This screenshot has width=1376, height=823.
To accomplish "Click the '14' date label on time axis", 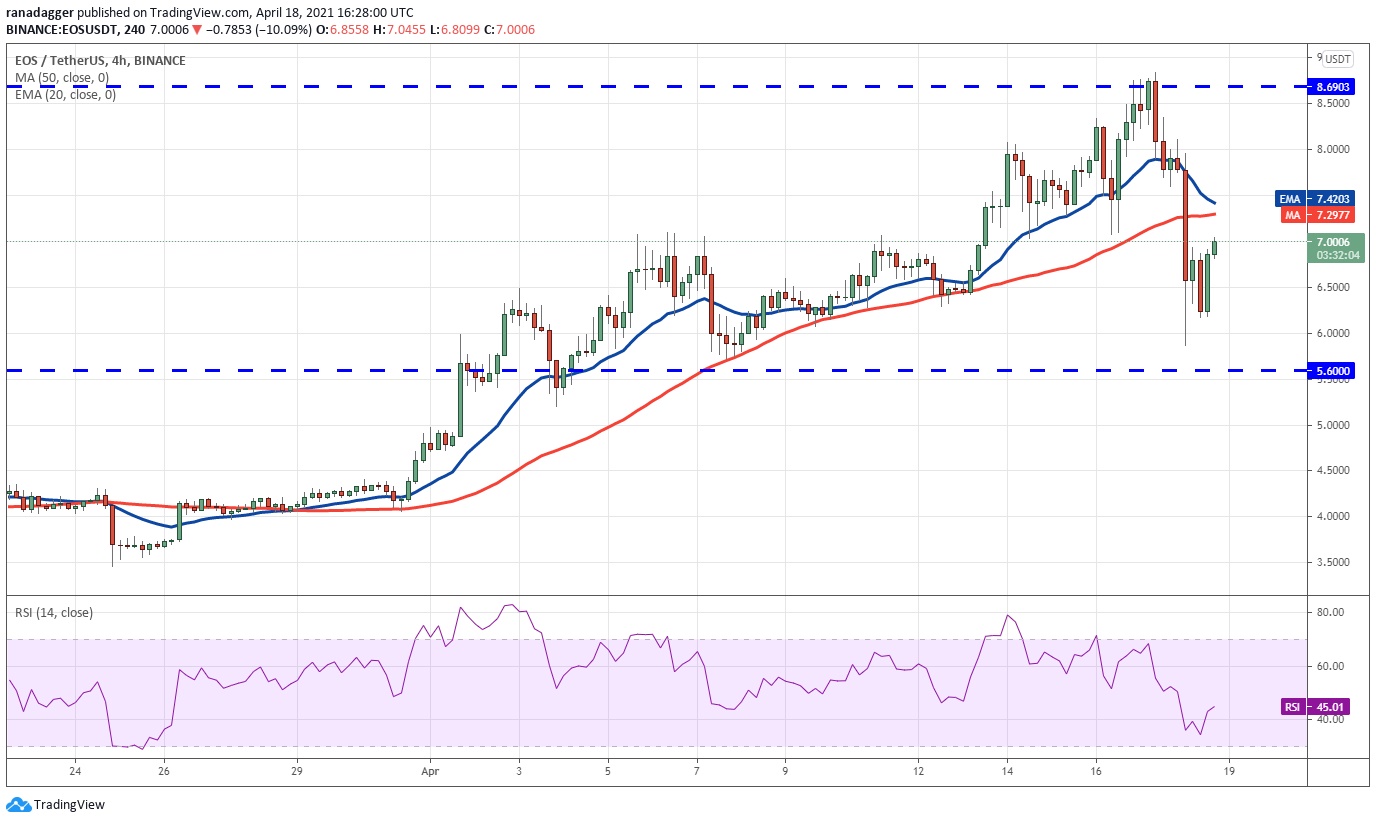I will point(1007,772).
